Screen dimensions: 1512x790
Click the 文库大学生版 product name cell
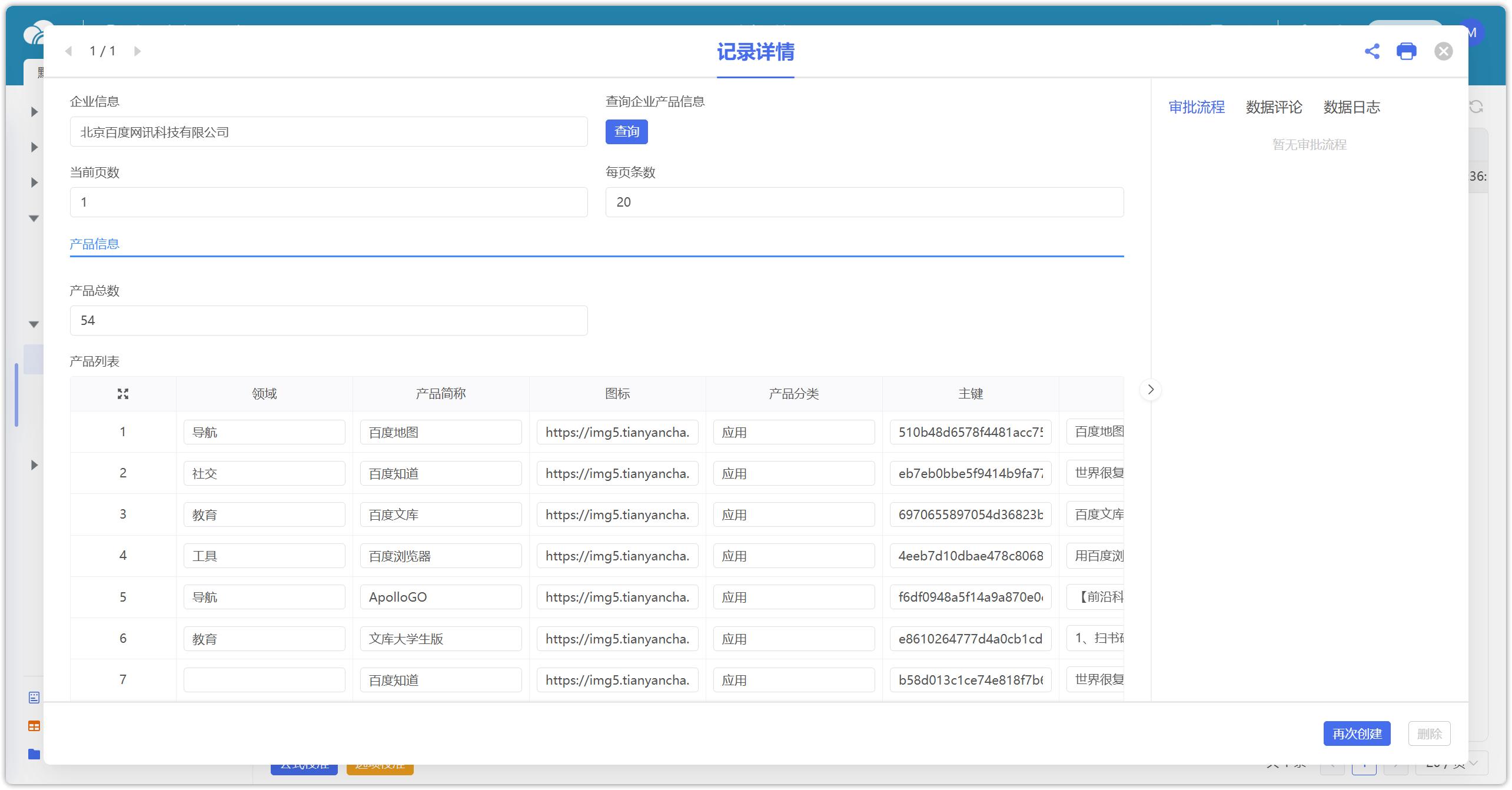click(x=441, y=639)
